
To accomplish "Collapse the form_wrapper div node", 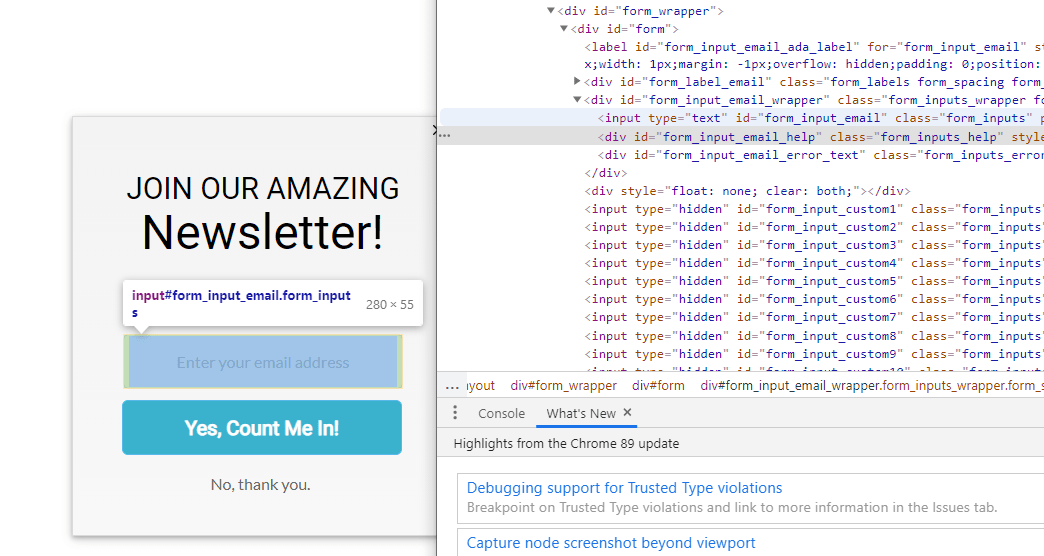I will [x=551, y=11].
